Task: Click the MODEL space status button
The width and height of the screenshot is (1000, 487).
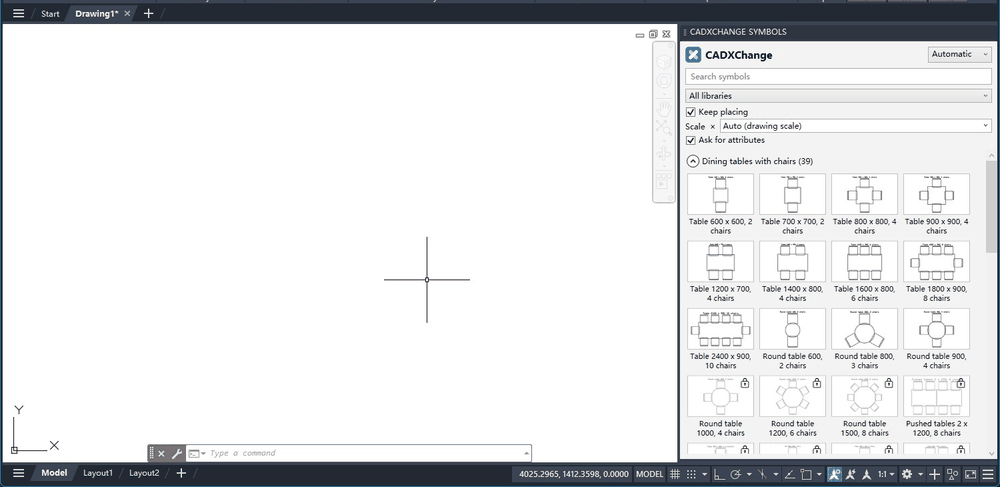Action: tap(650, 474)
